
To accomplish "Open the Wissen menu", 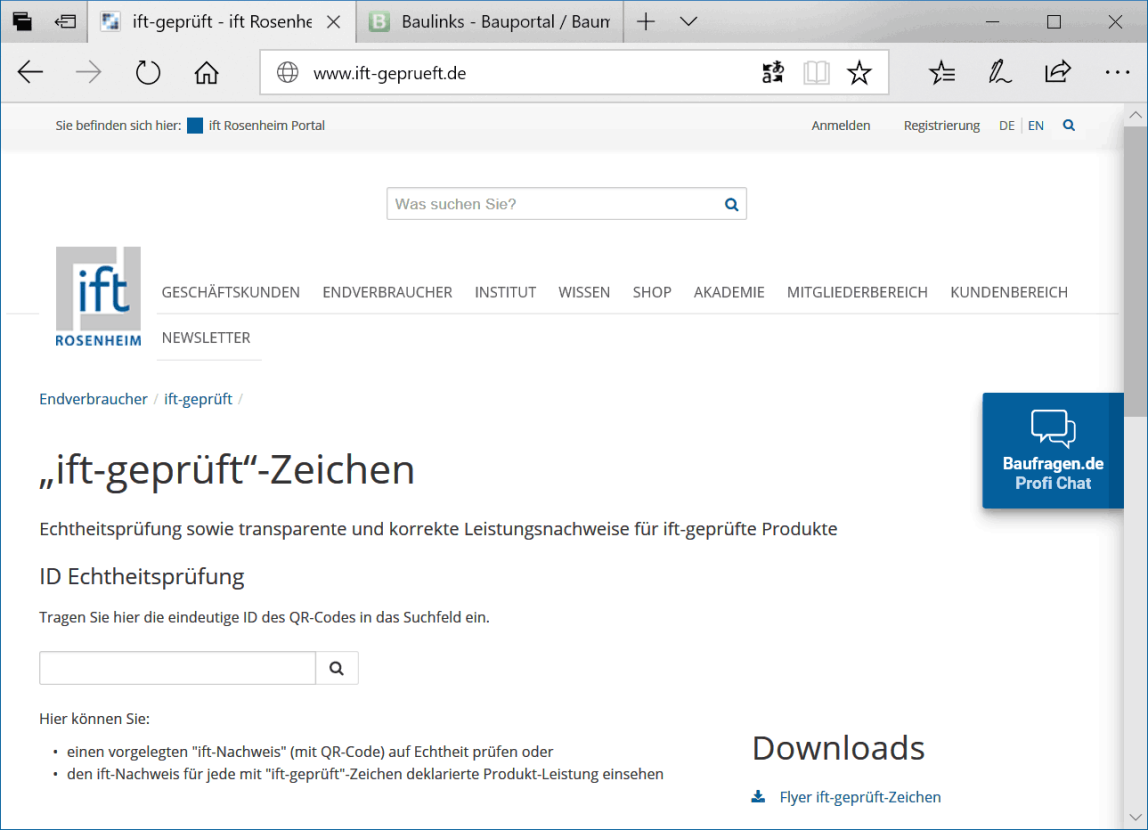I will click(584, 292).
